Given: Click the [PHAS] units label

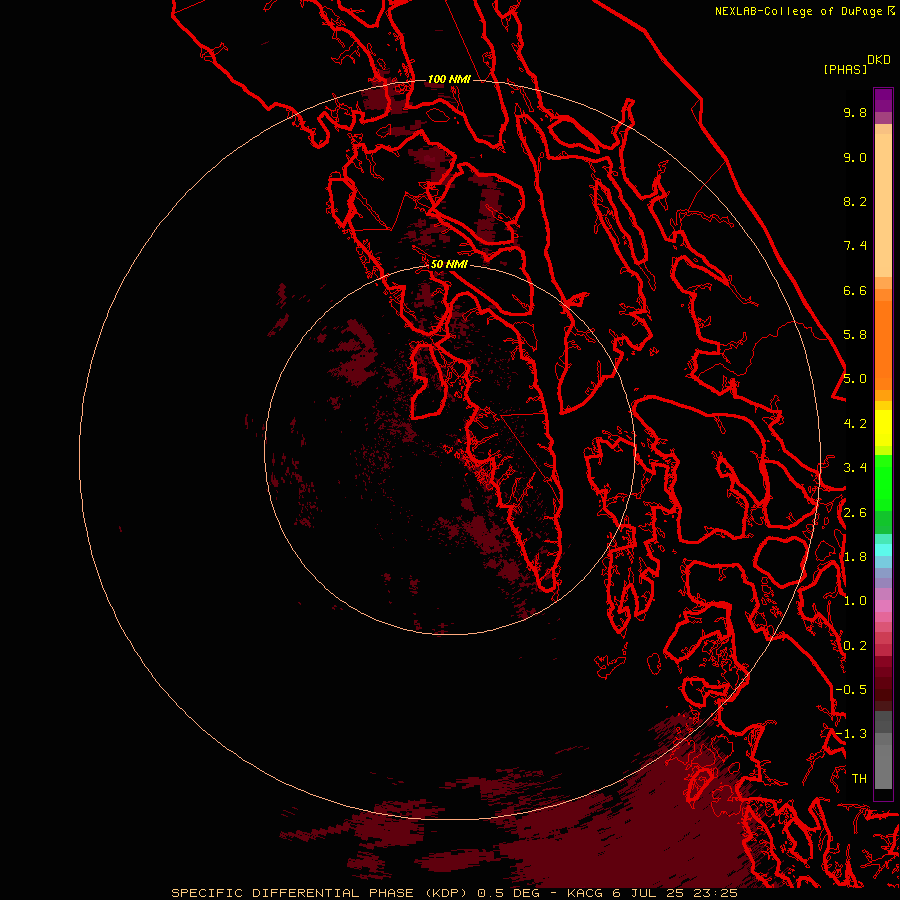Looking at the screenshot, I should pos(845,69).
